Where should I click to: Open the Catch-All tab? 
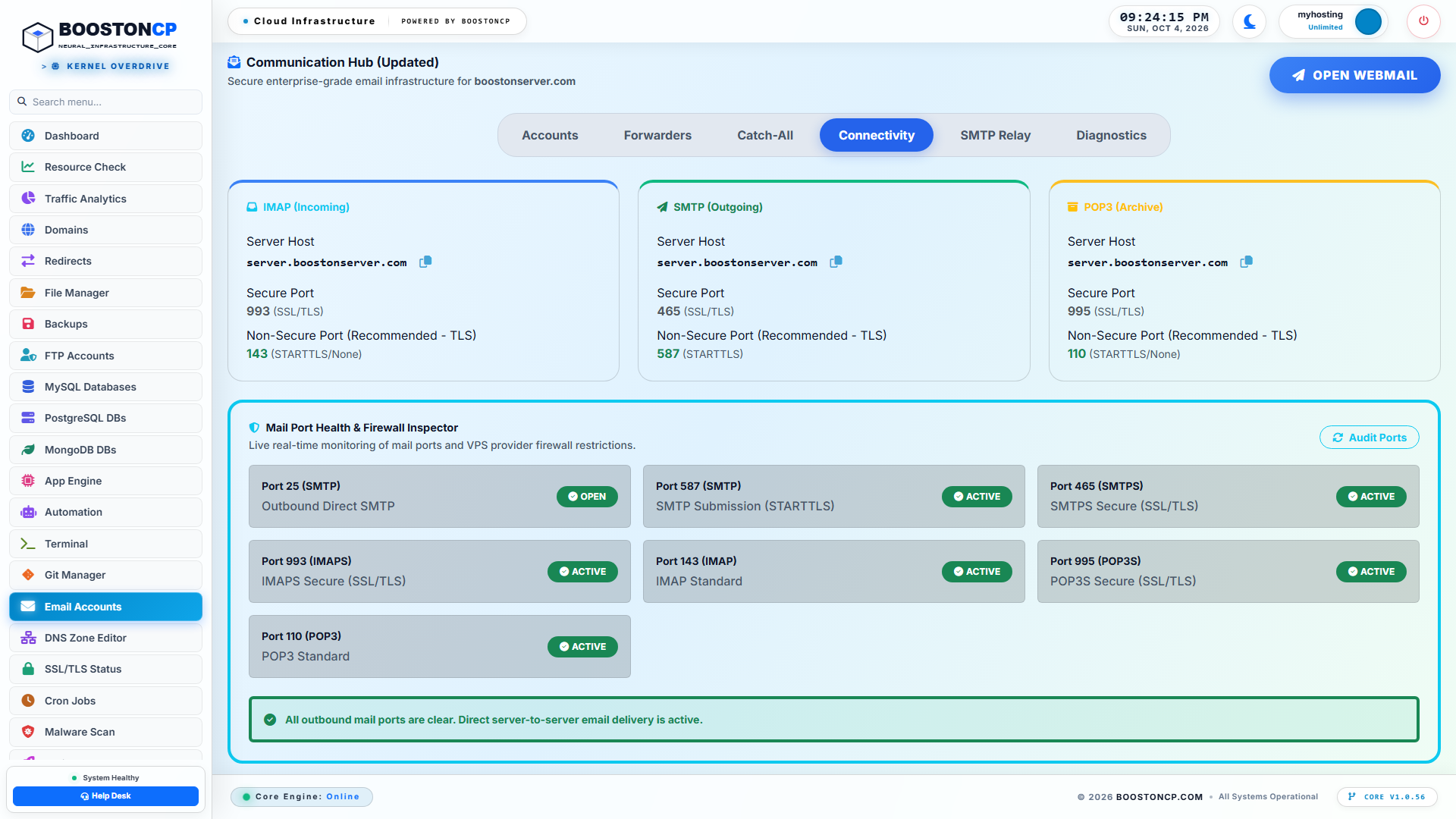coord(765,135)
